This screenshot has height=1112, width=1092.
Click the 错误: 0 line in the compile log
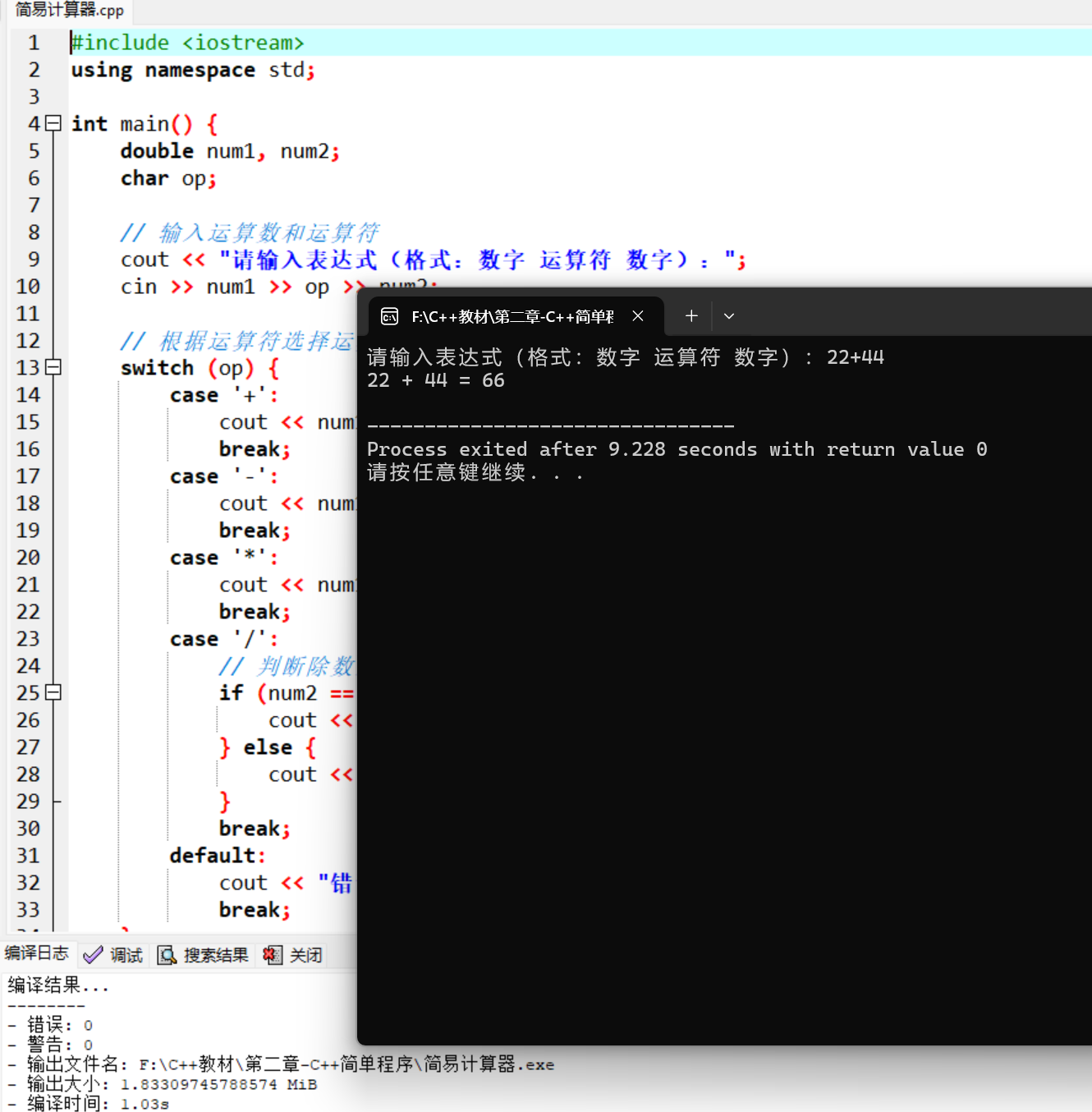point(51,1025)
